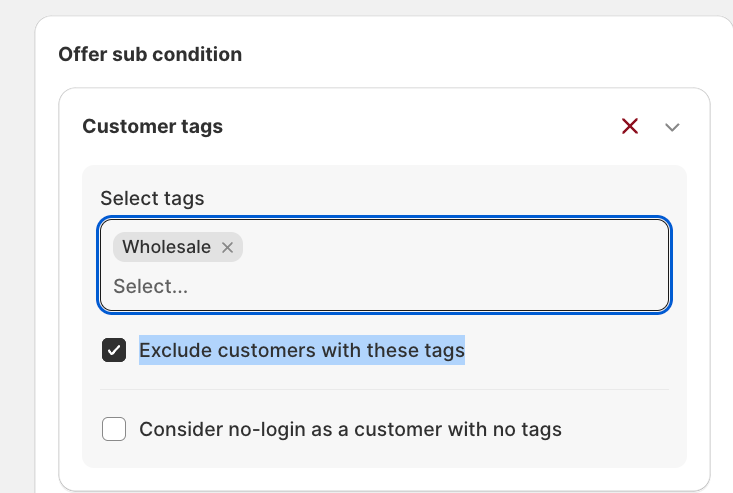Enable Consider no-login as customer checkbox
This screenshot has width=733, height=493.
click(x=114, y=429)
